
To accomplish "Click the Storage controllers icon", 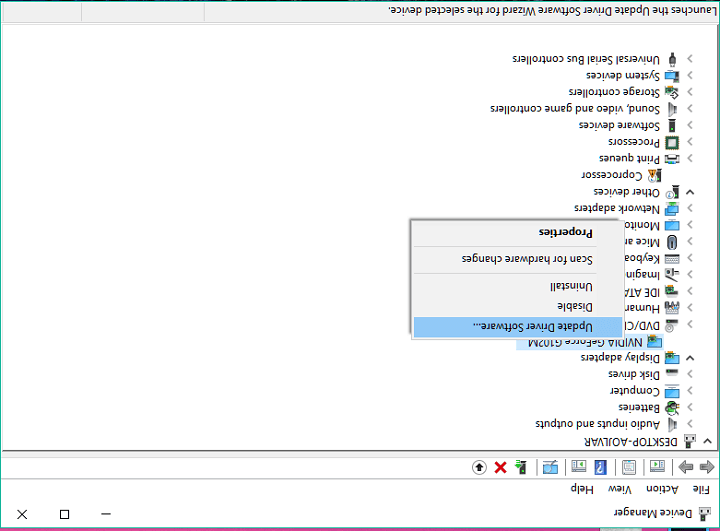I will (x=672, y=92).
